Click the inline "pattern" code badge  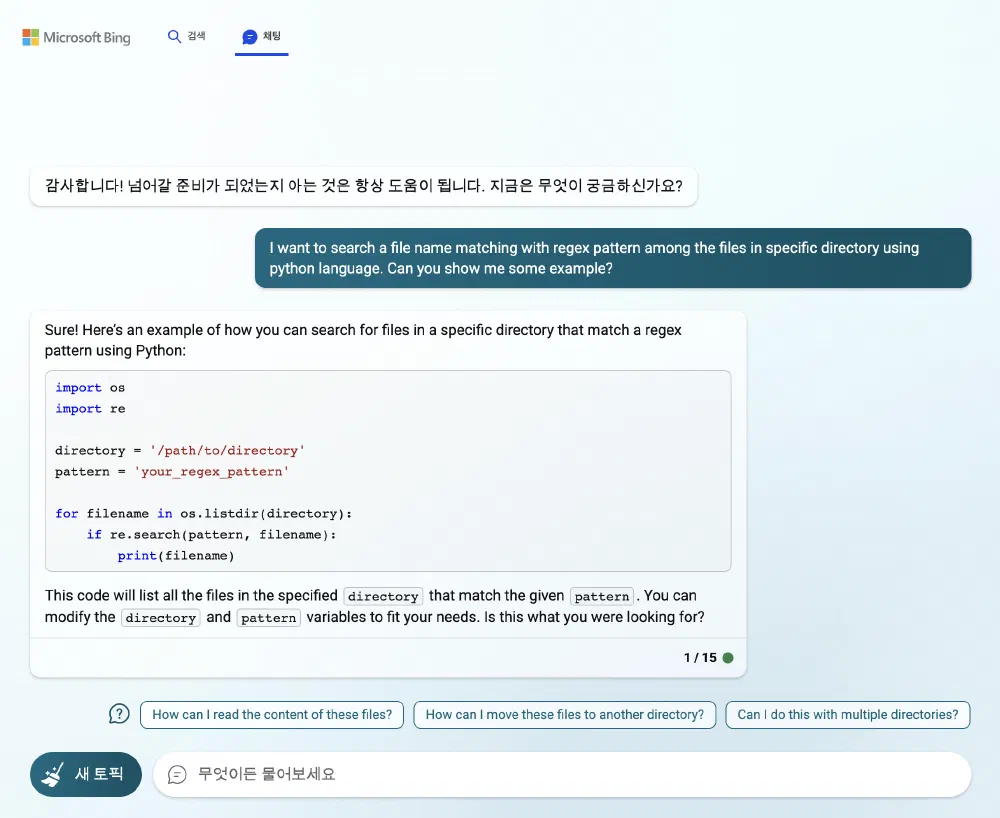coord(601,596)
